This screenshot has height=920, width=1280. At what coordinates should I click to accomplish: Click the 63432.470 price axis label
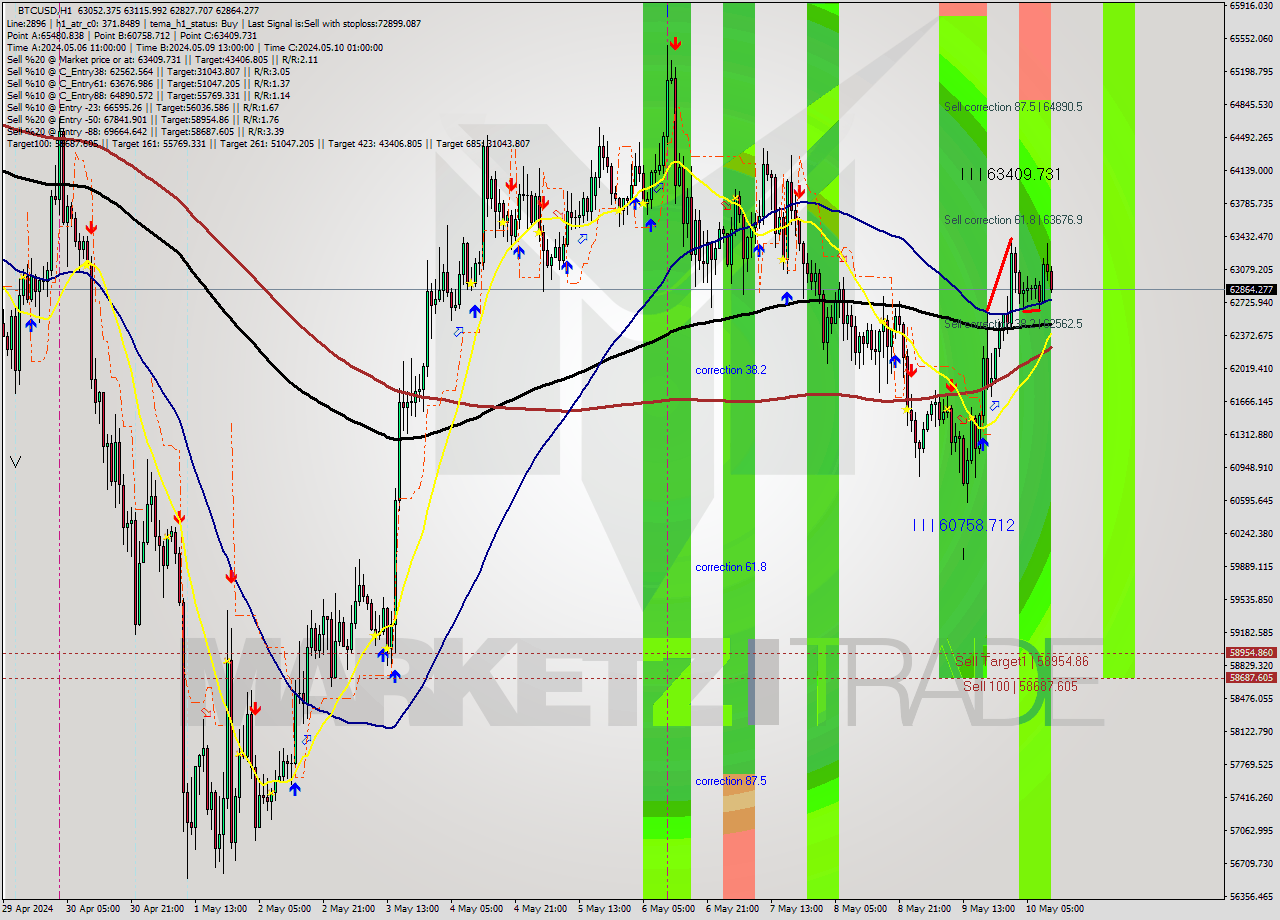point(1250,236)
